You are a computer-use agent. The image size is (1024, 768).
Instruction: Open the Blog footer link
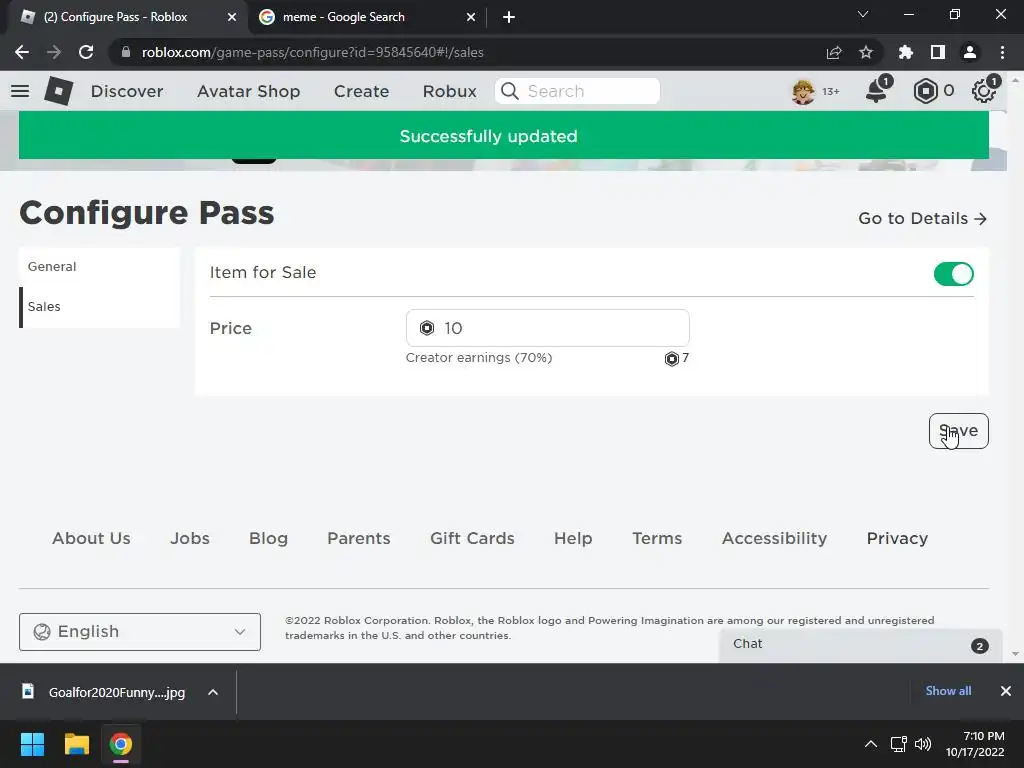coord(268,538)
